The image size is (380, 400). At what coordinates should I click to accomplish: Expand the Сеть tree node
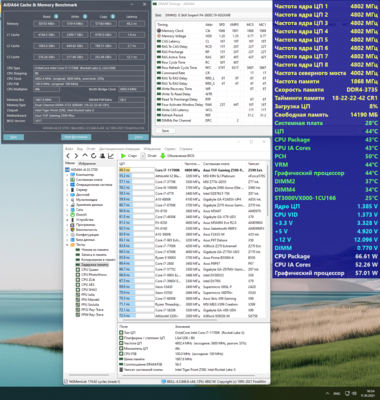click(67, 210)
